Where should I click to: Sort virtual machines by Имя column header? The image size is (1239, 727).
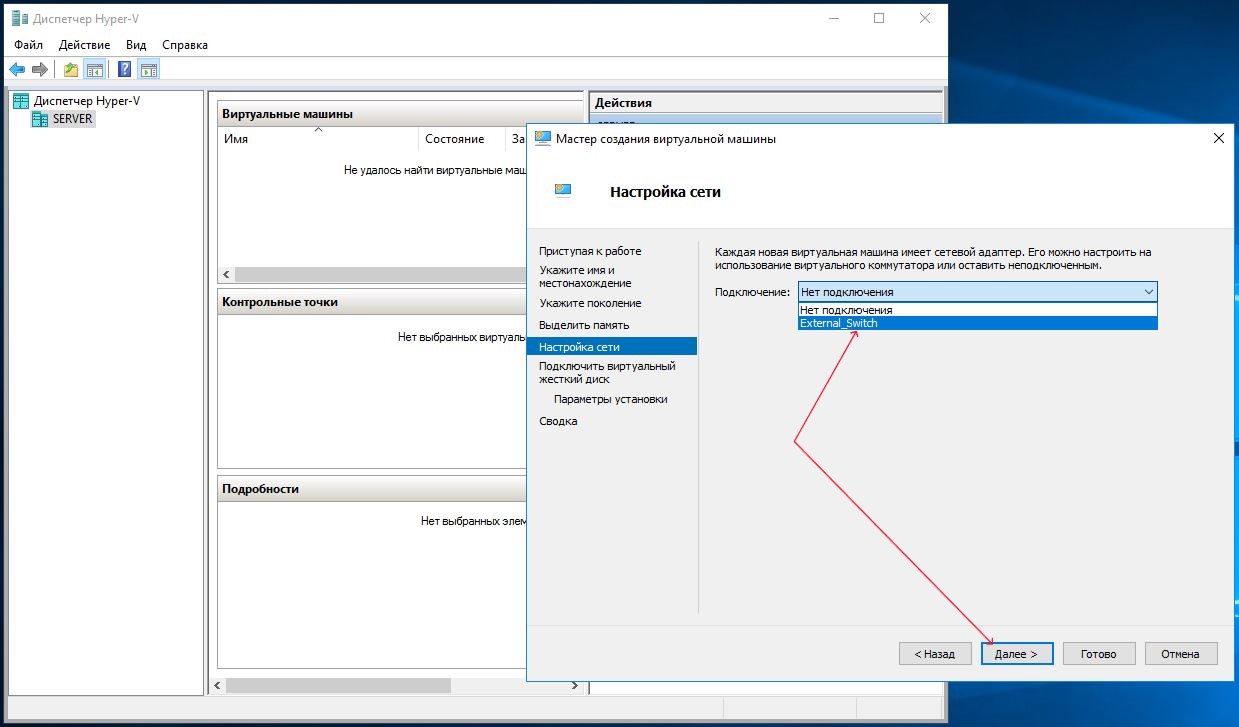pyautogui.click(x=236, y=139)
